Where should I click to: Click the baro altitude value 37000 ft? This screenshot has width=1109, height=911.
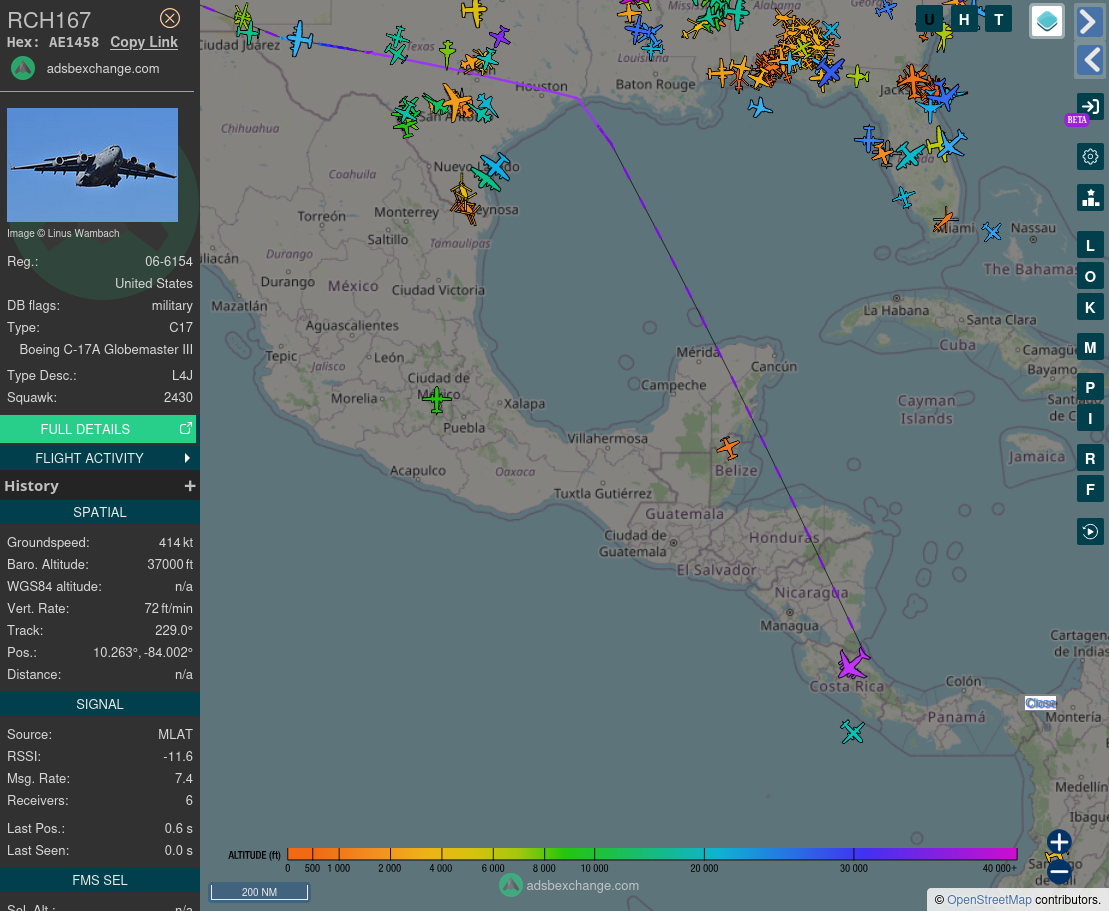[170, 564]
